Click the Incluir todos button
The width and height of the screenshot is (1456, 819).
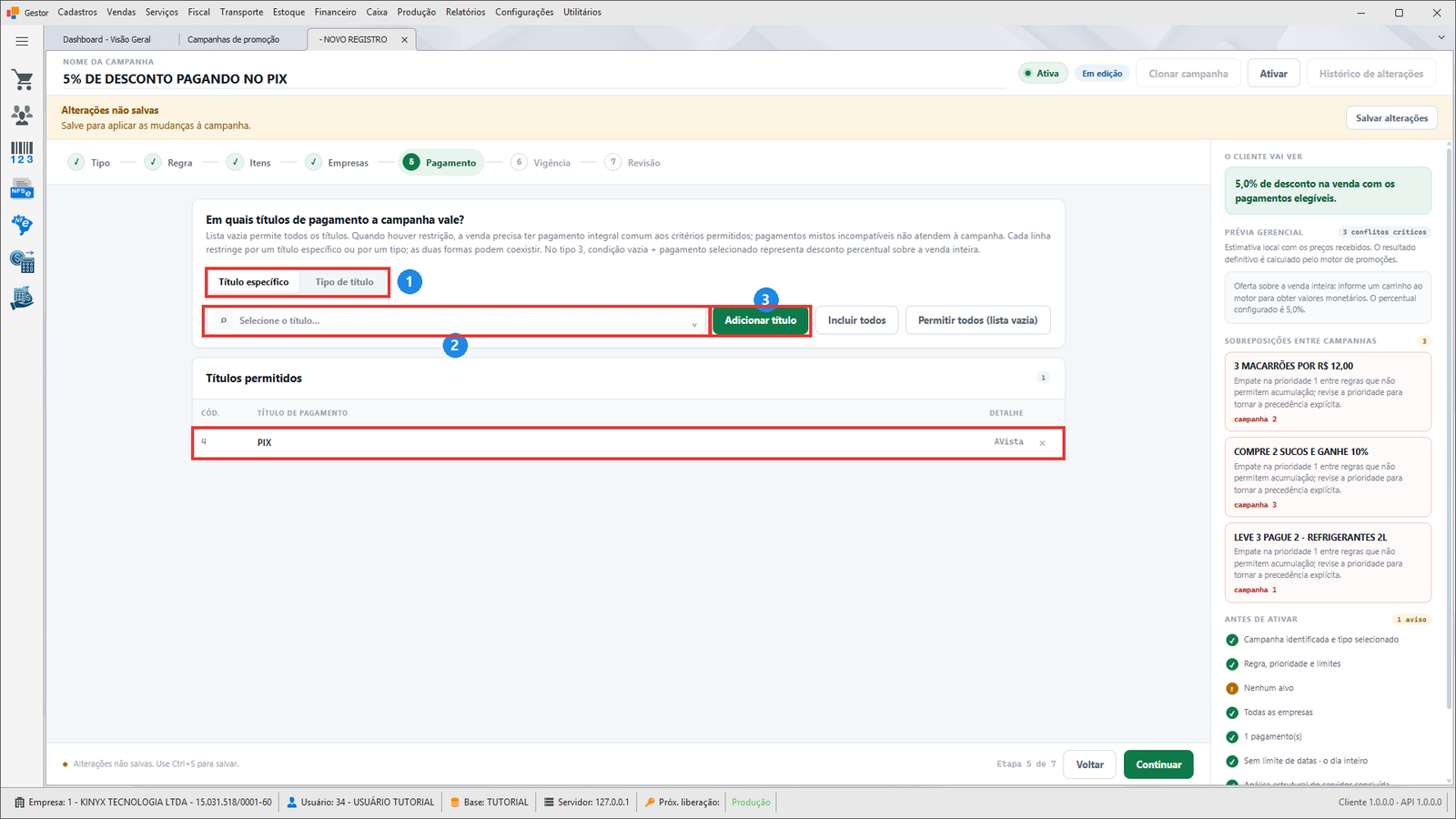point(857,320)
